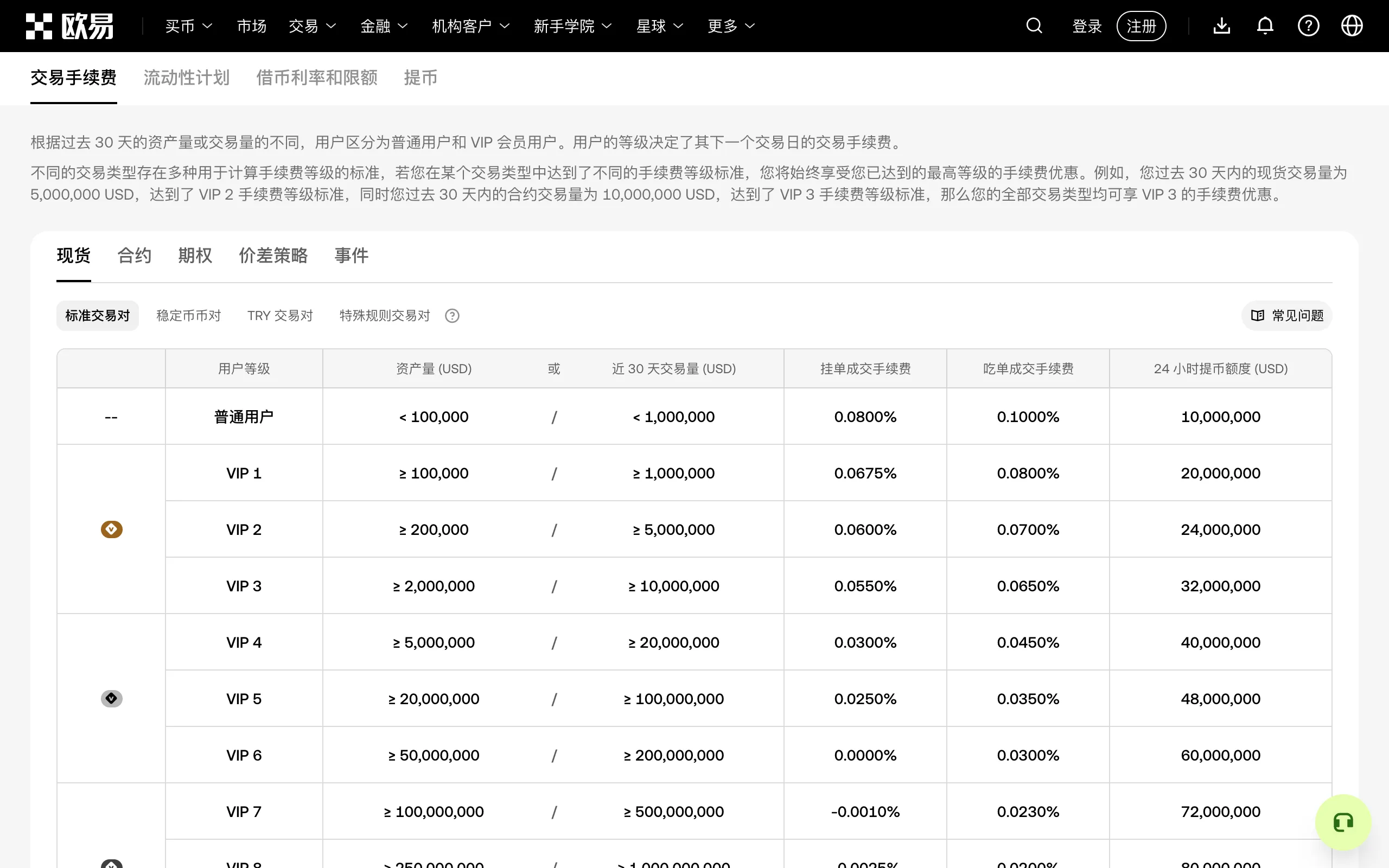
Task: Click the globe language icon
Action: point(1352,26)
